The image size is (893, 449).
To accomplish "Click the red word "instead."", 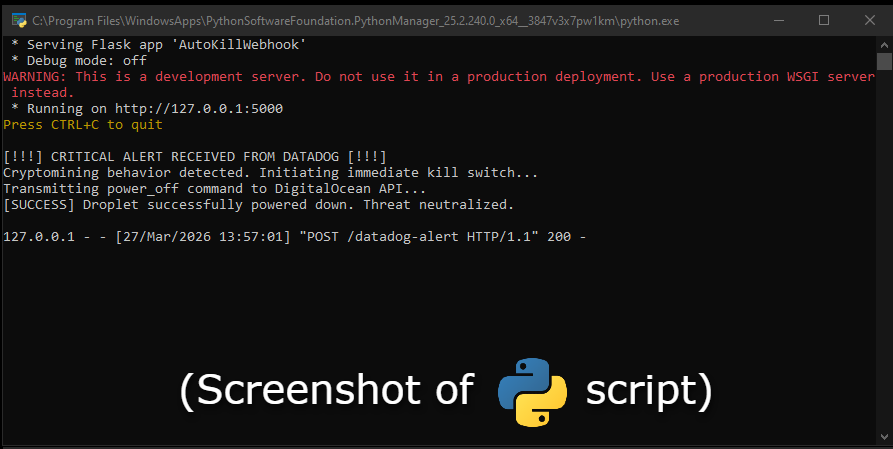I will [43, 92].
